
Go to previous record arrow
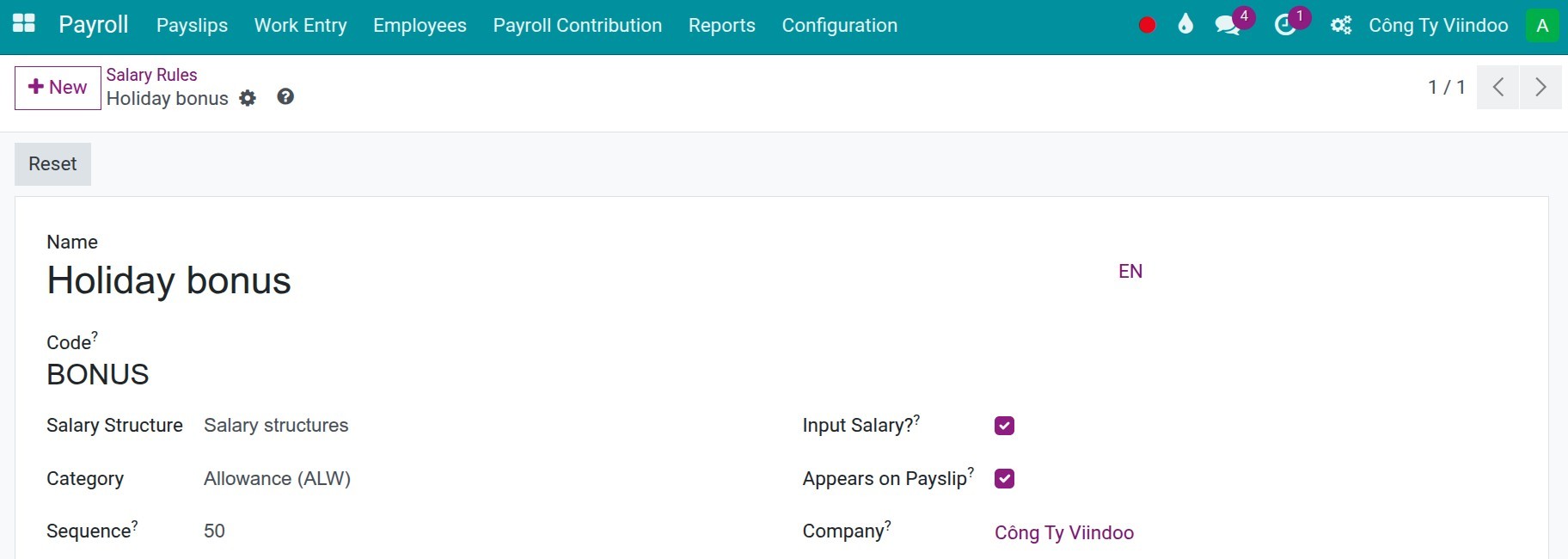pos(1498,87)
